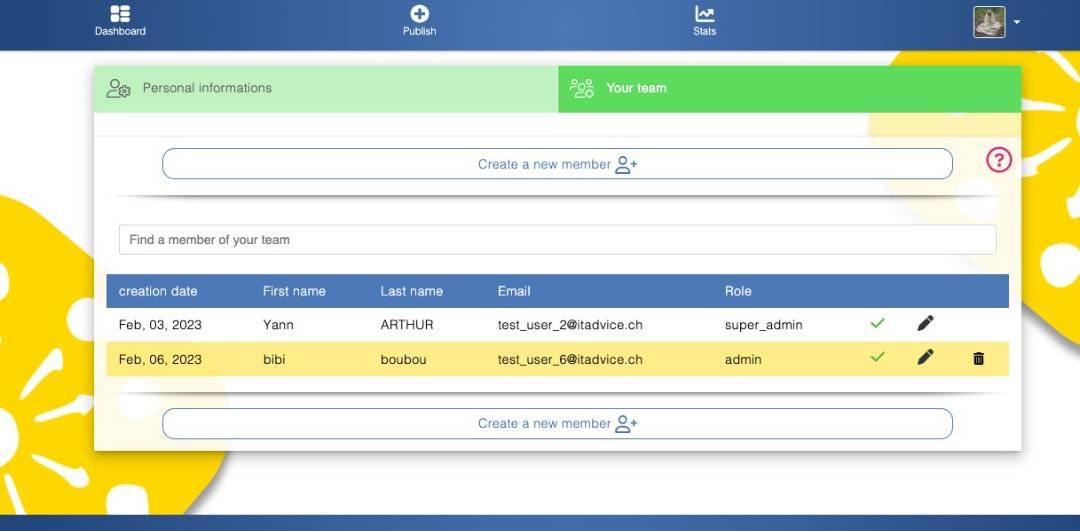Click the Publish plus icon
This screenshot has width=1080, height=531.
pos(419,14)
